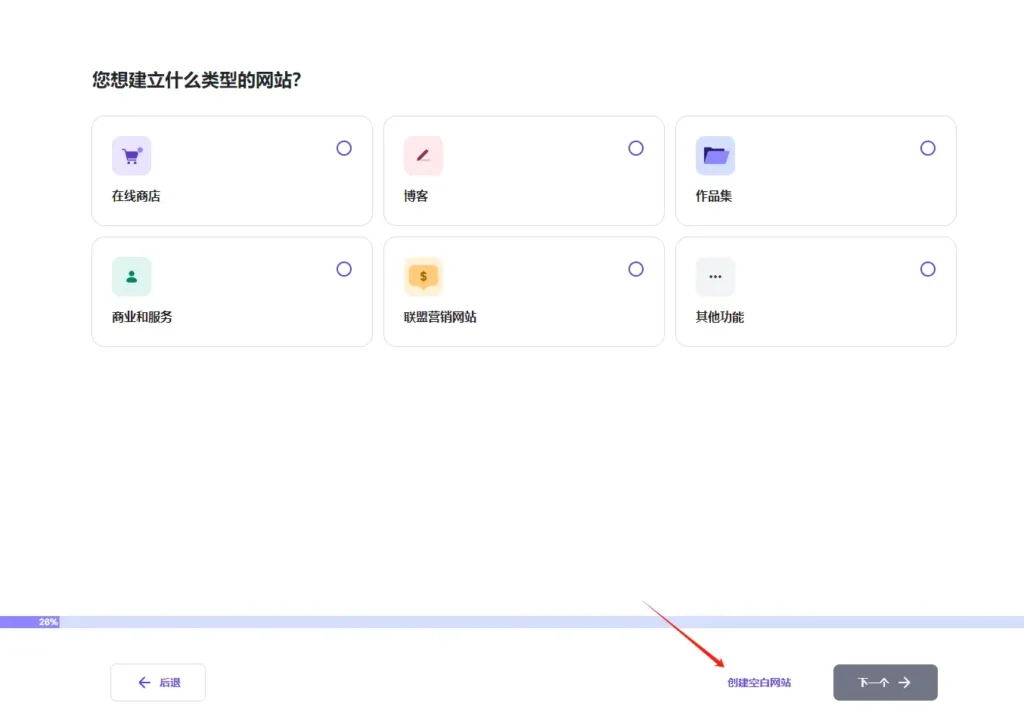
Task: Click the ellipsis icon on 其他功能 card
Action: click(x=715, y=276)
